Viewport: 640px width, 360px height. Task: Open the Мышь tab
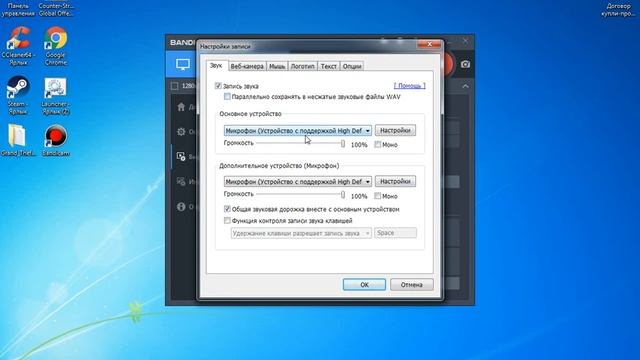pyautogui.click(x=277, y=66)
